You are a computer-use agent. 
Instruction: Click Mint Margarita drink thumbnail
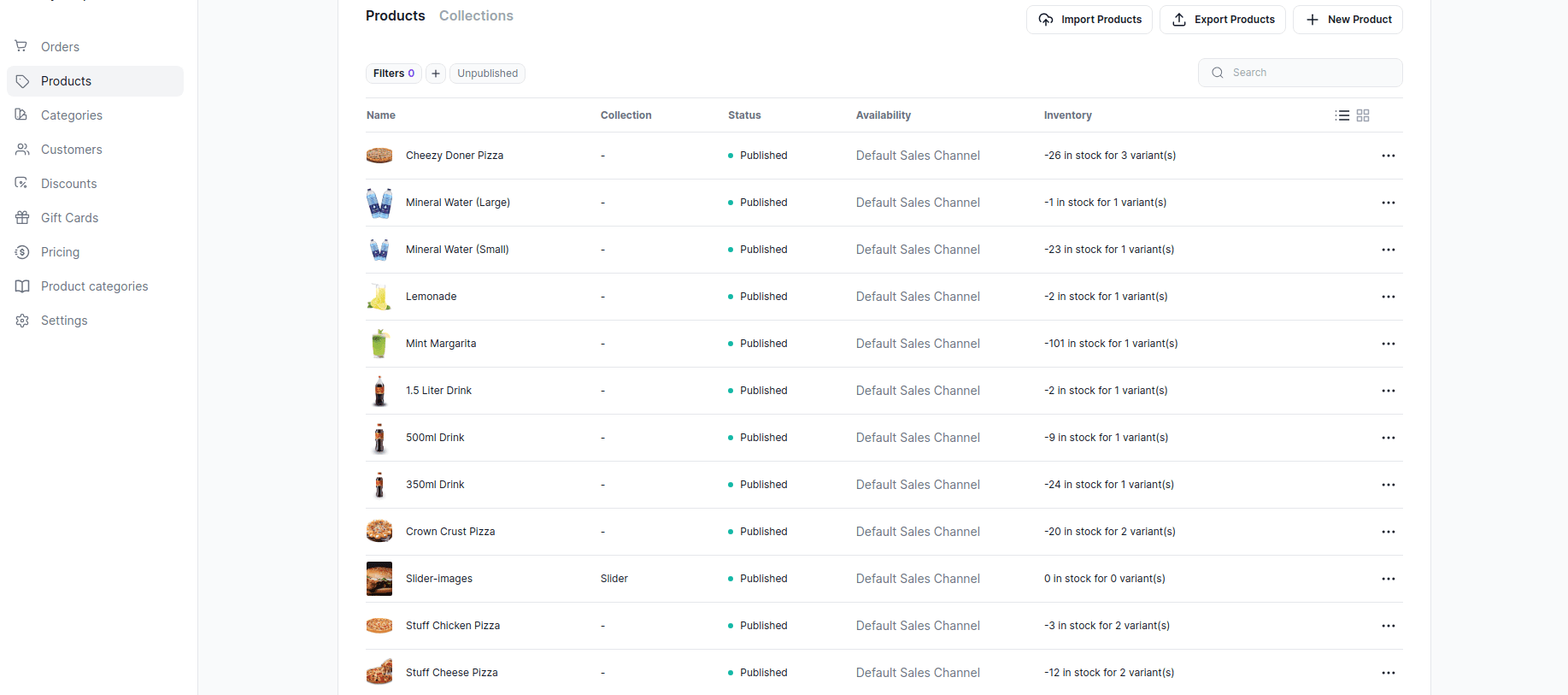pos(379,344)
